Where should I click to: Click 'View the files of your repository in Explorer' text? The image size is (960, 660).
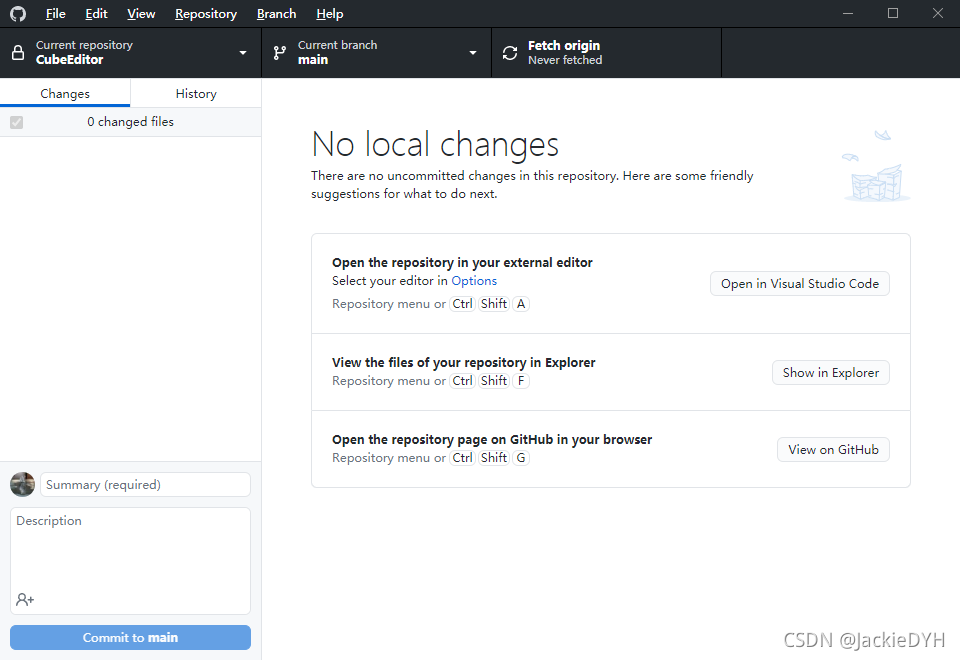point(463,362)
